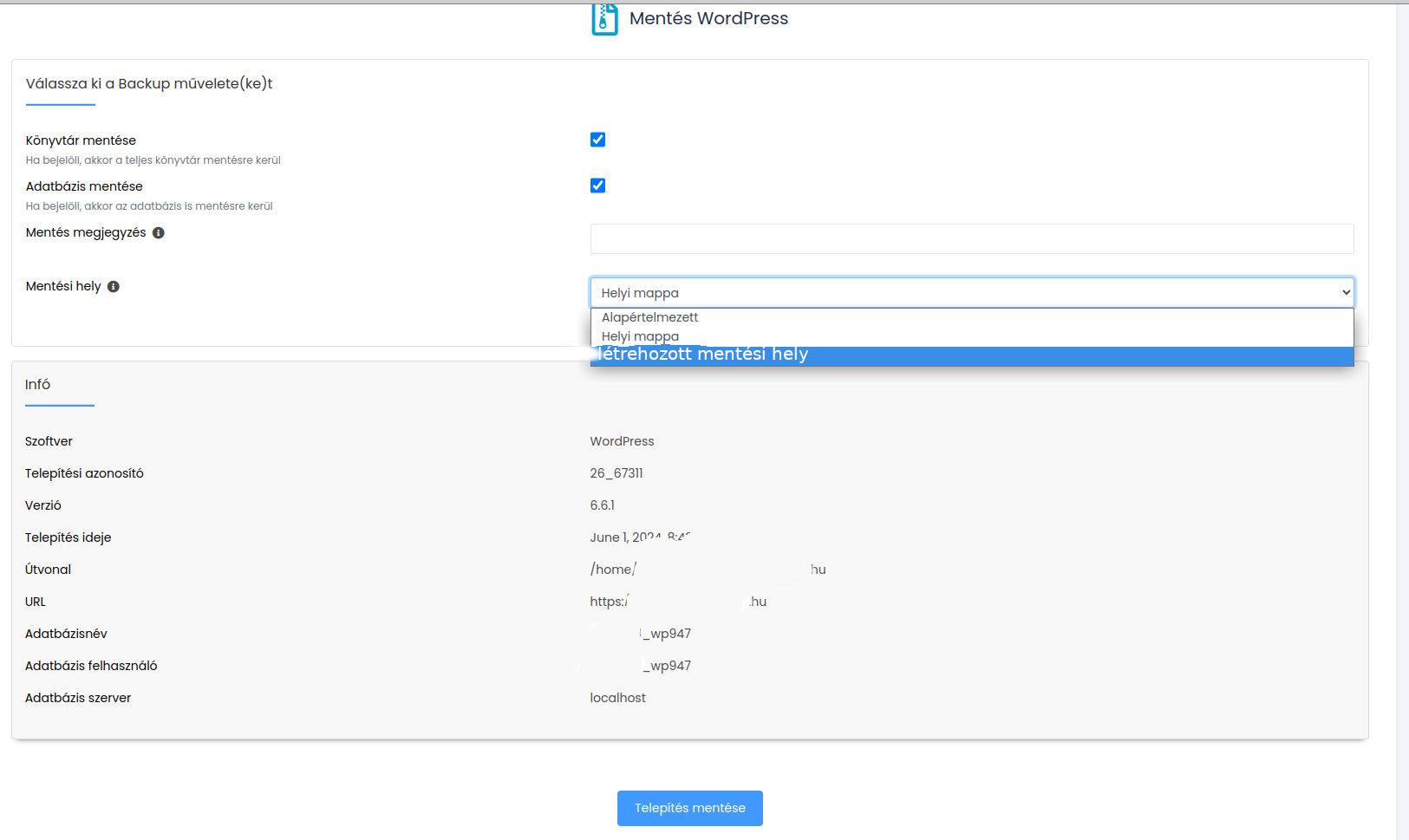This screenshot has height=840, width=1409.
Task: Click the https URL value
Action: tap(678, 602)
